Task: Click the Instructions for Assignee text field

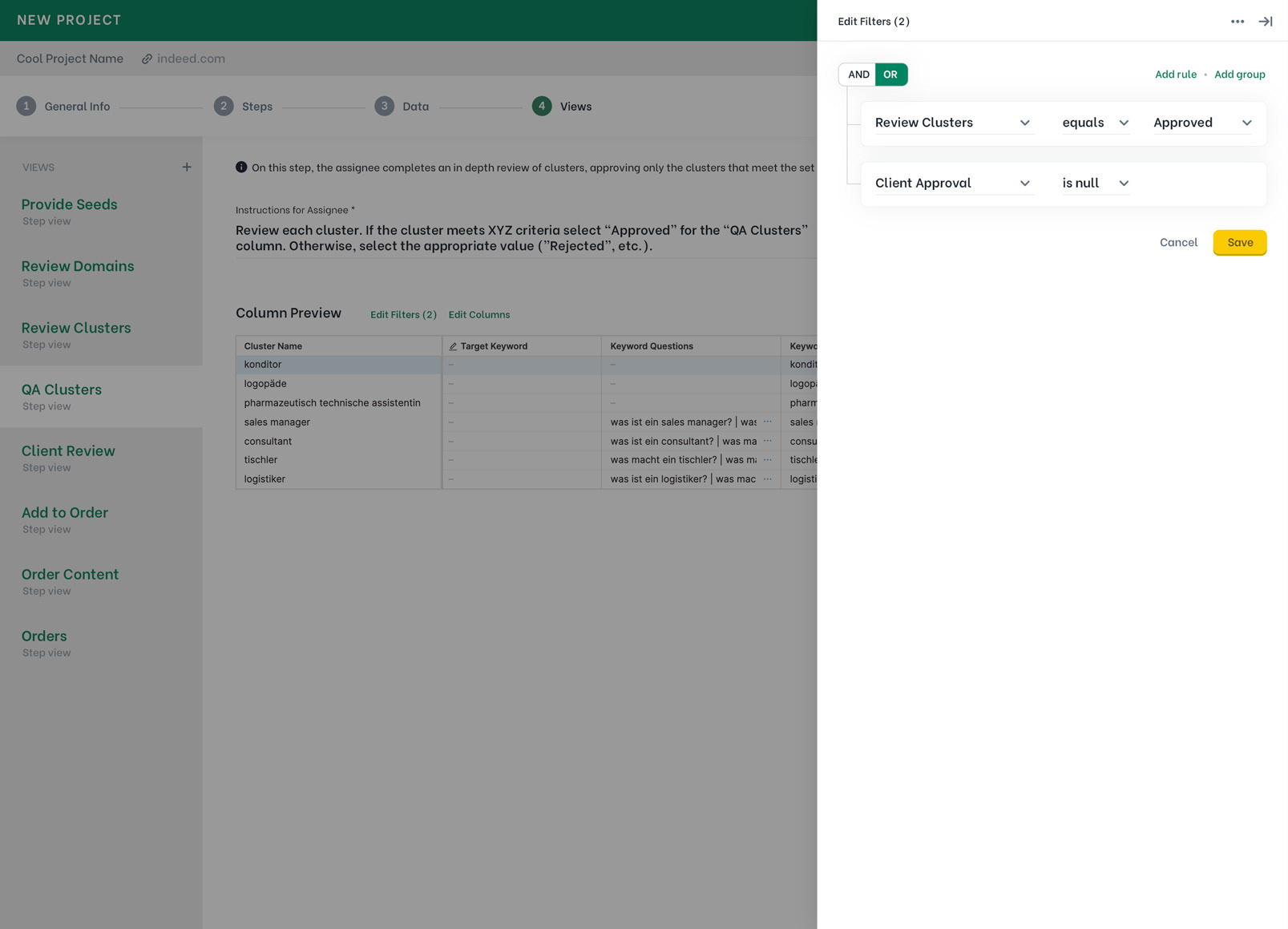Action: [x=526, y=237]
